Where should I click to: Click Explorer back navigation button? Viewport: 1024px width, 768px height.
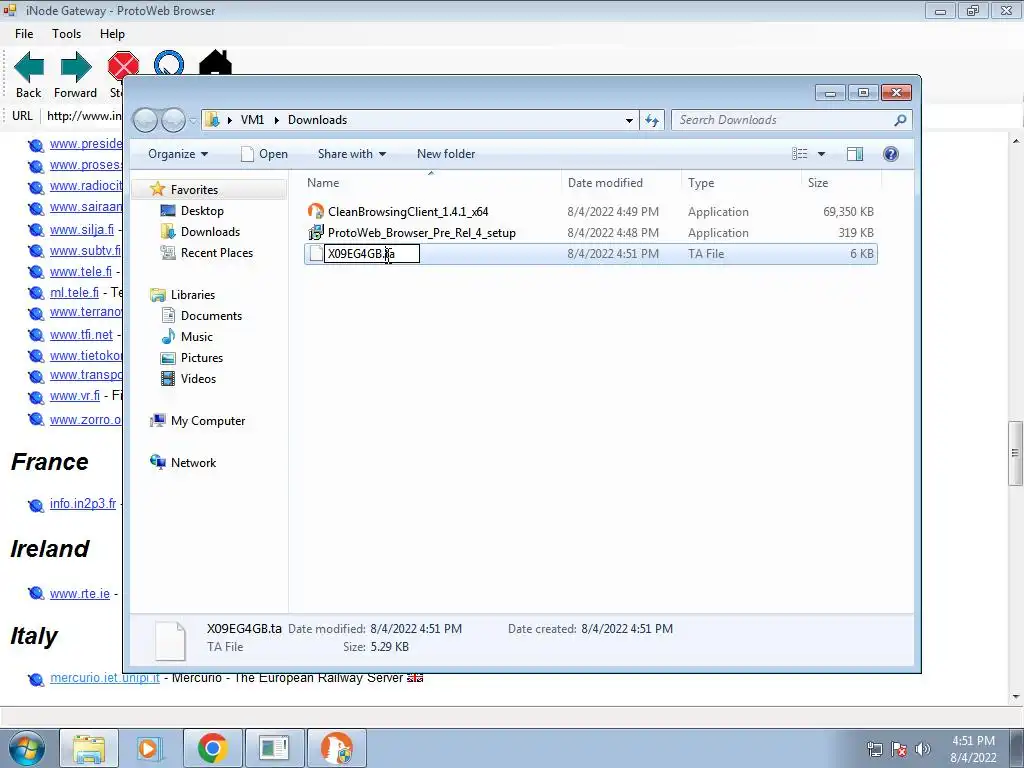point(145,120)
